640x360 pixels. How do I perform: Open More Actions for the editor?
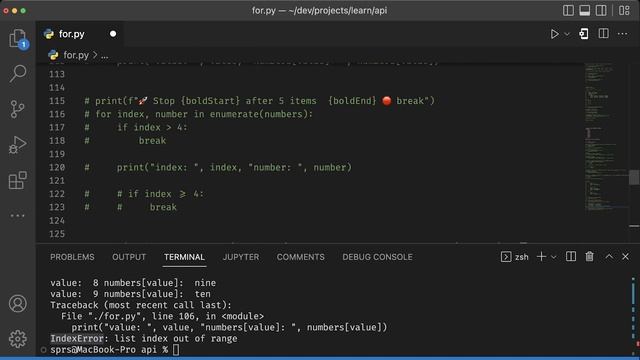pyautogui.click(x=622, y=34)
